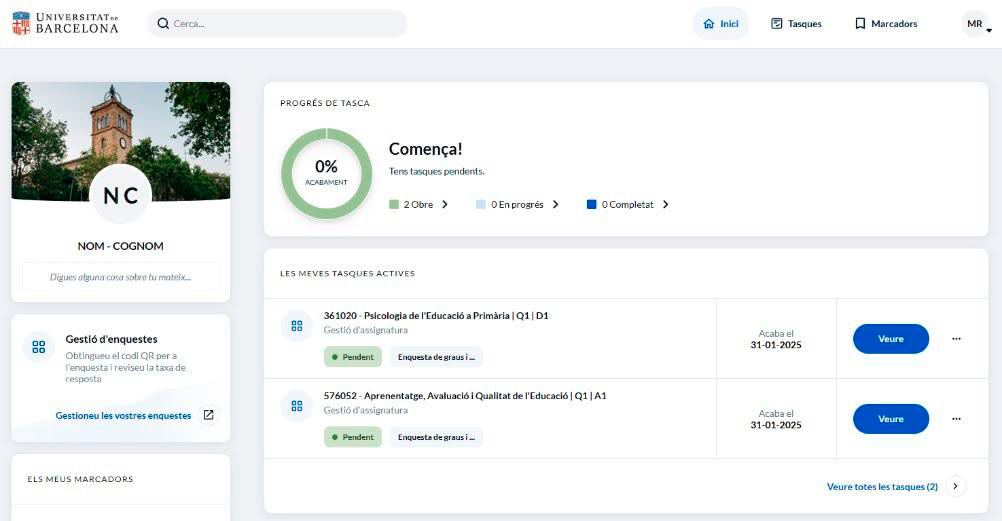Click the Universitat de Barcelona logo
The width and height of the screenshot is (1002, 521).
[x=64, y=23]
